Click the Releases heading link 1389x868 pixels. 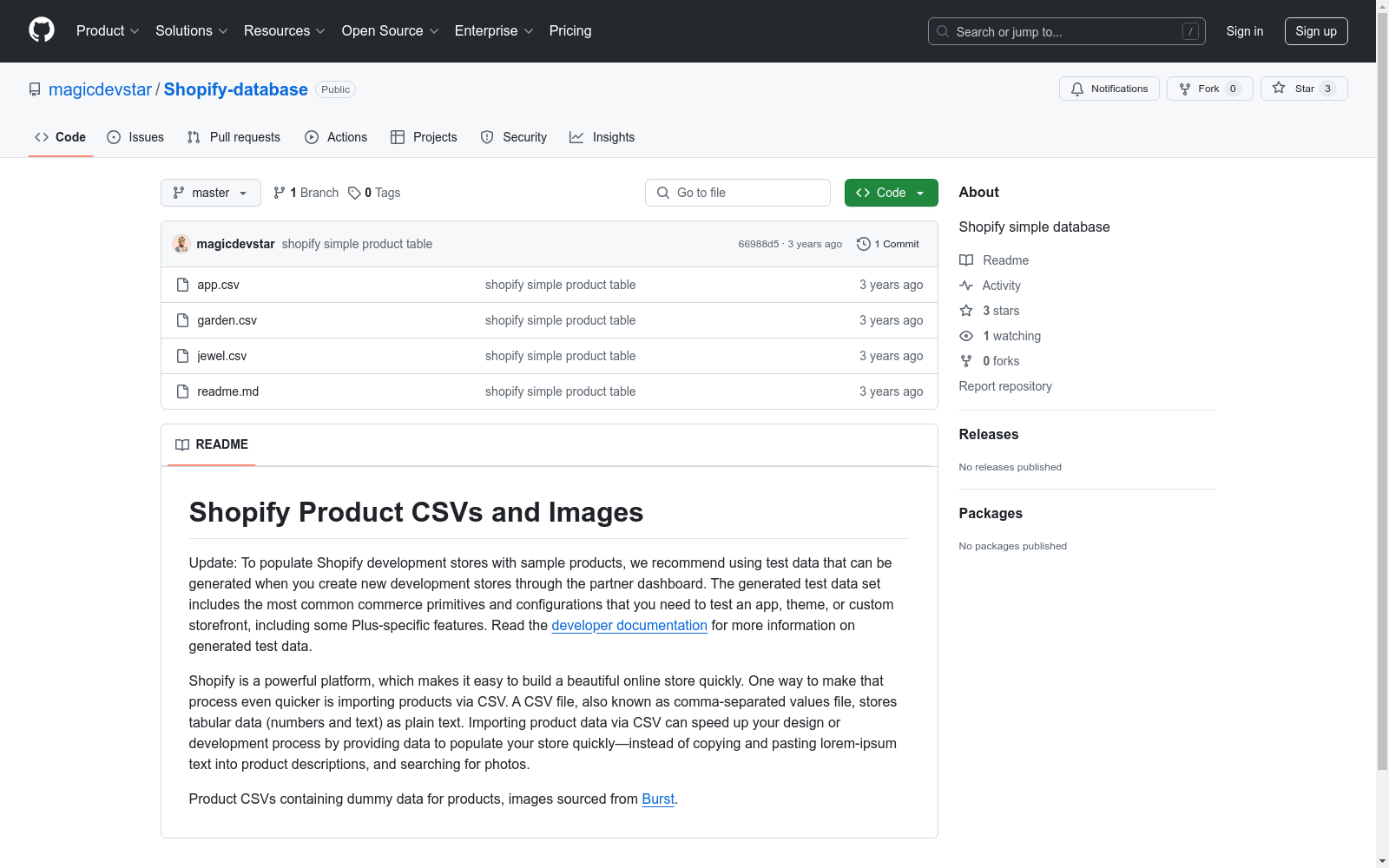[989, 434]
